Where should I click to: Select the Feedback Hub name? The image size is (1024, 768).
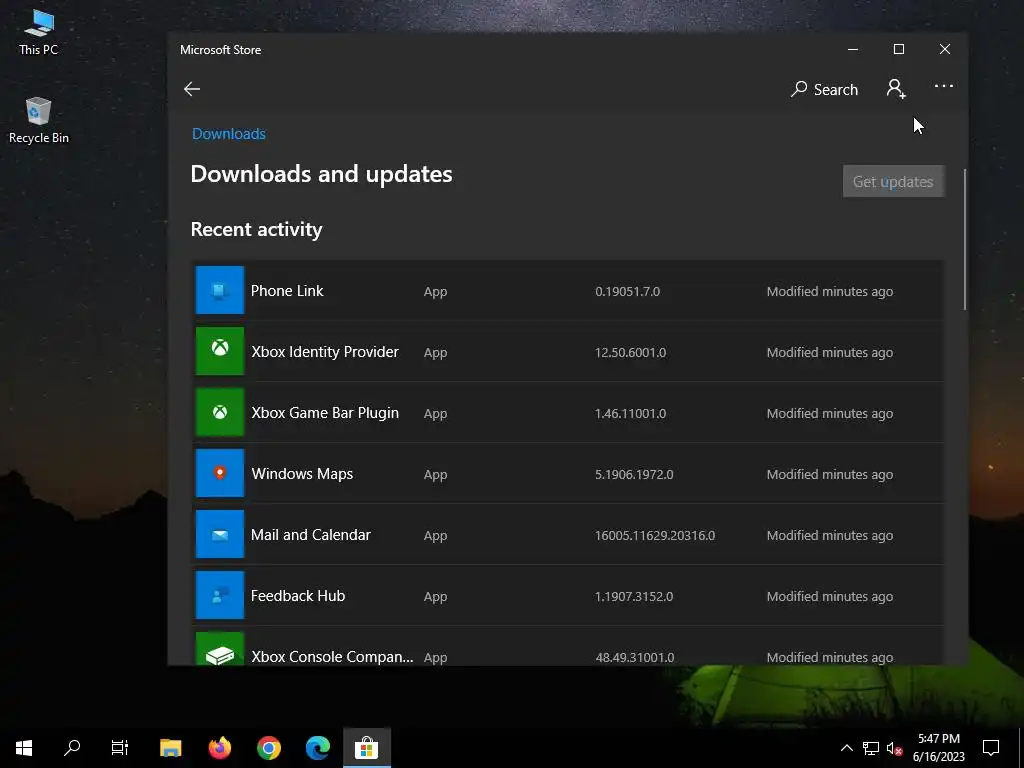point(298,596)
